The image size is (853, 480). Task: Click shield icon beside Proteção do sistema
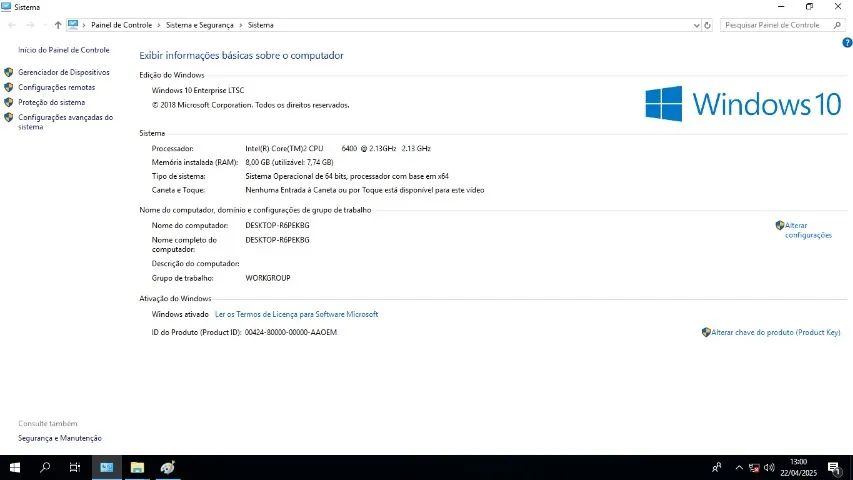click(8, 102)
